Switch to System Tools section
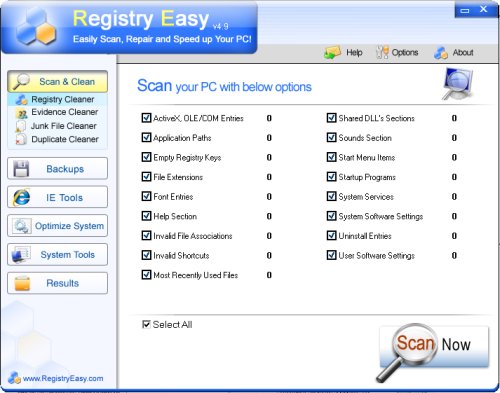The height and width of the screenshot is (393, 500). coord(57,255)
